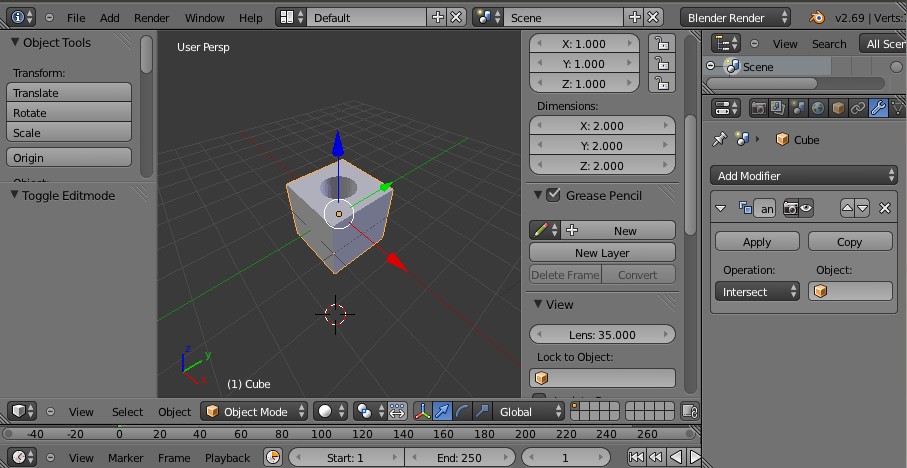
Task: Click the Scale button
Action: tap(69, 132)
